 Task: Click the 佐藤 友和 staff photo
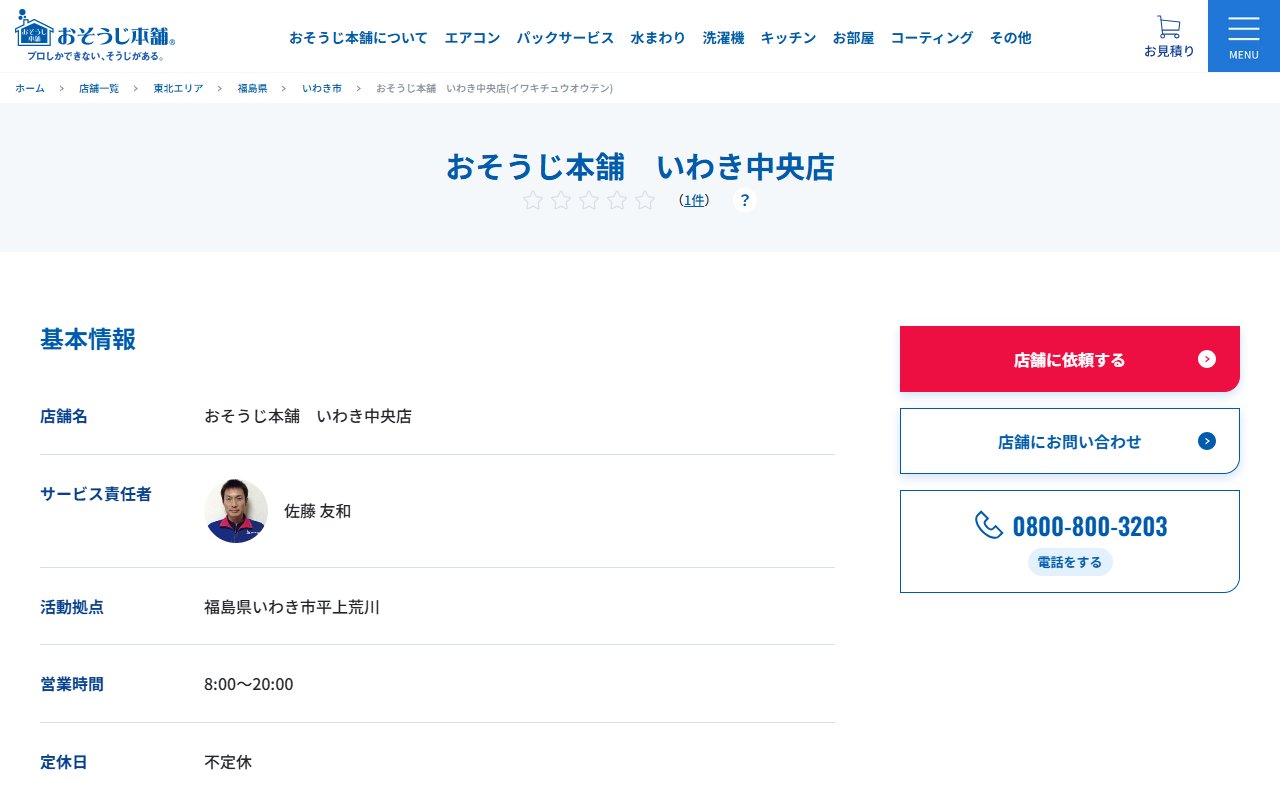pos(236,511)
